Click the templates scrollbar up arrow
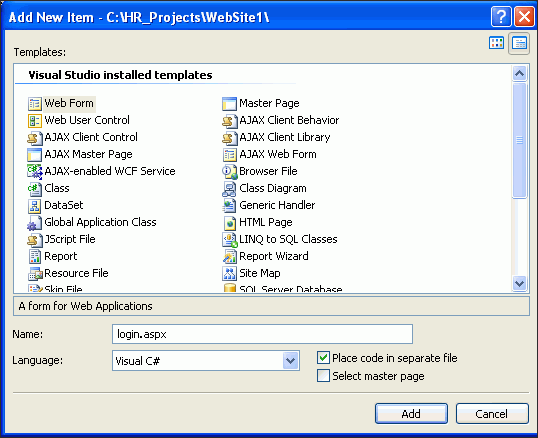This screenshot has width=538, height=438. 519,73
